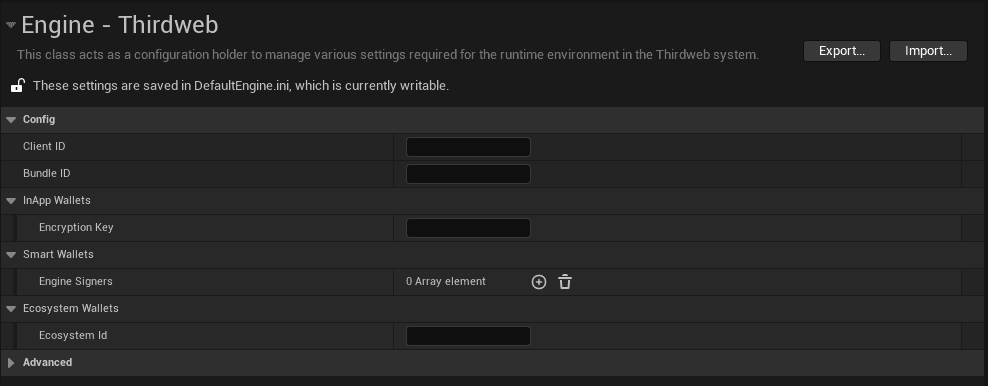
Task: Collapse the InApp Wallets group
Action: (11, 201)
